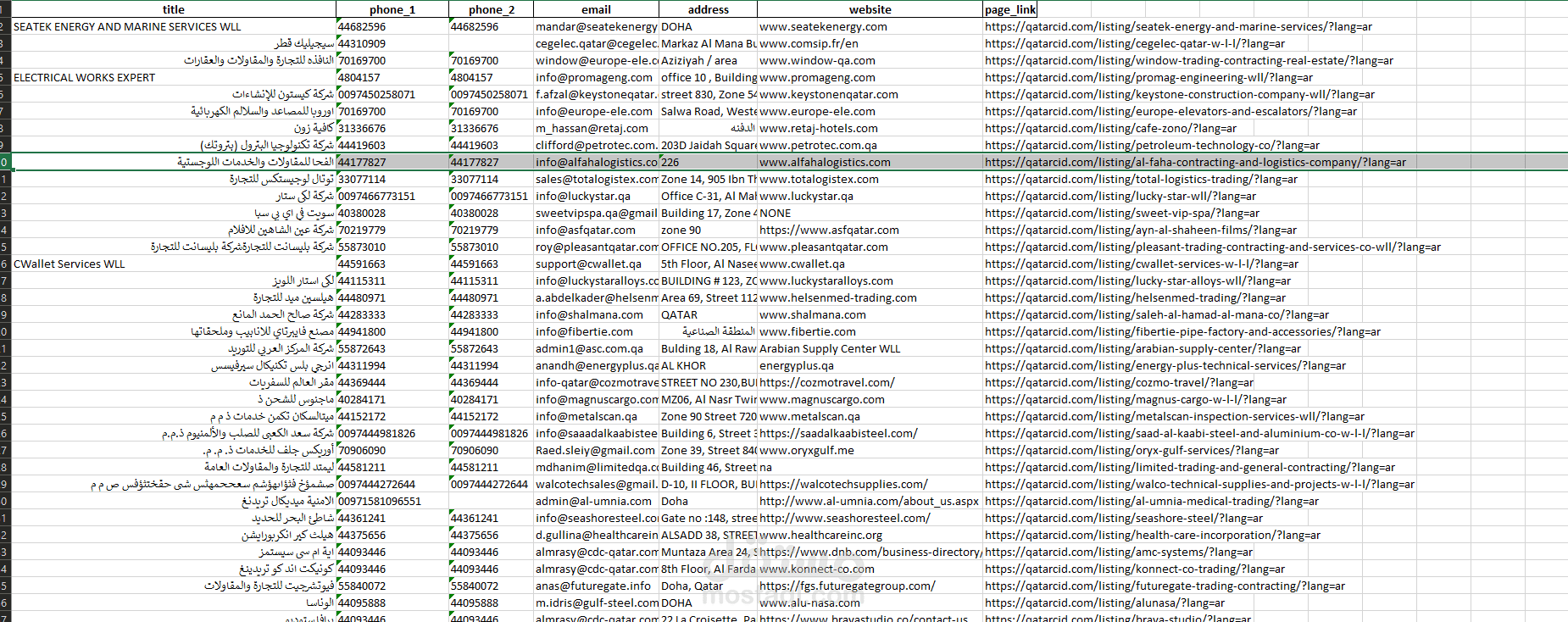The image size is (1568, 622).
Task: Select email info@luckystar.qa
Action: (596, 196)
